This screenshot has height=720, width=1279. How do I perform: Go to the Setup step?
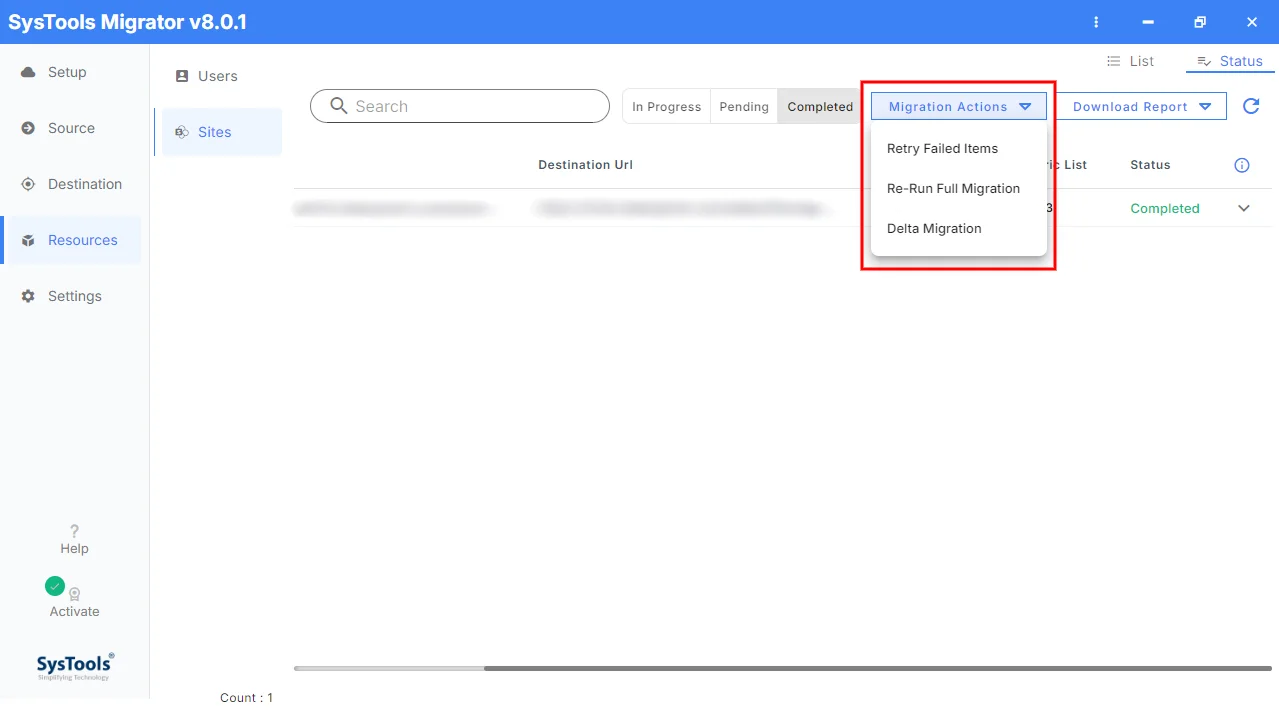(67, 72)
